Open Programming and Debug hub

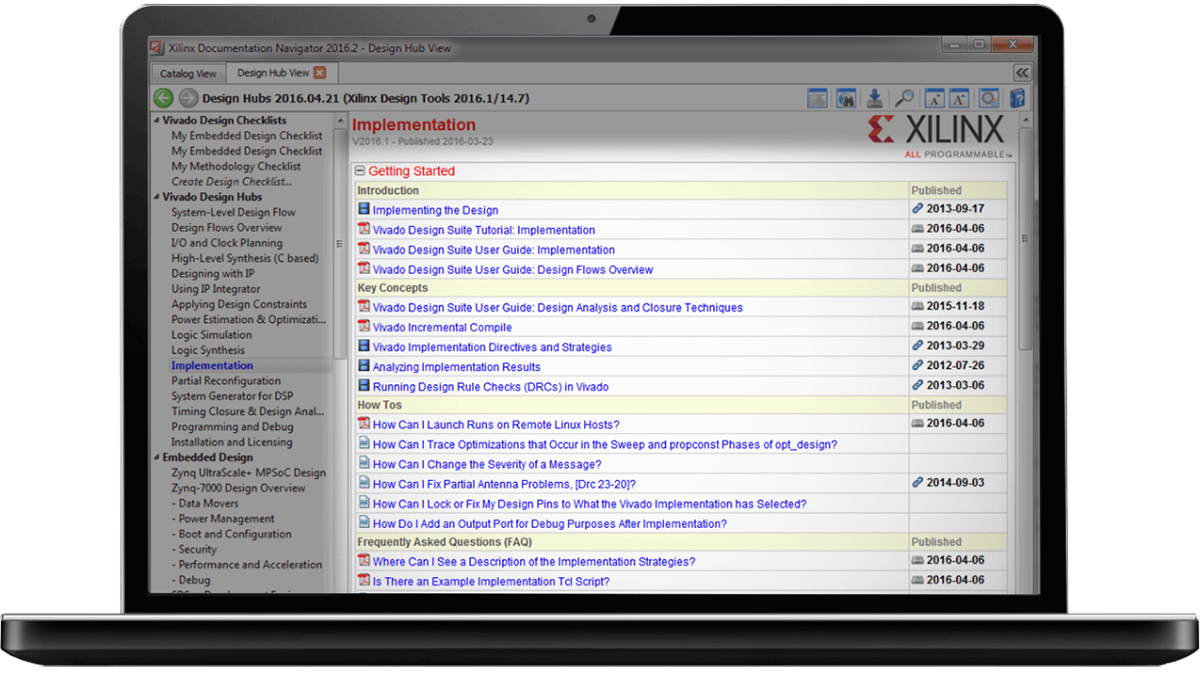pos(232,427)
